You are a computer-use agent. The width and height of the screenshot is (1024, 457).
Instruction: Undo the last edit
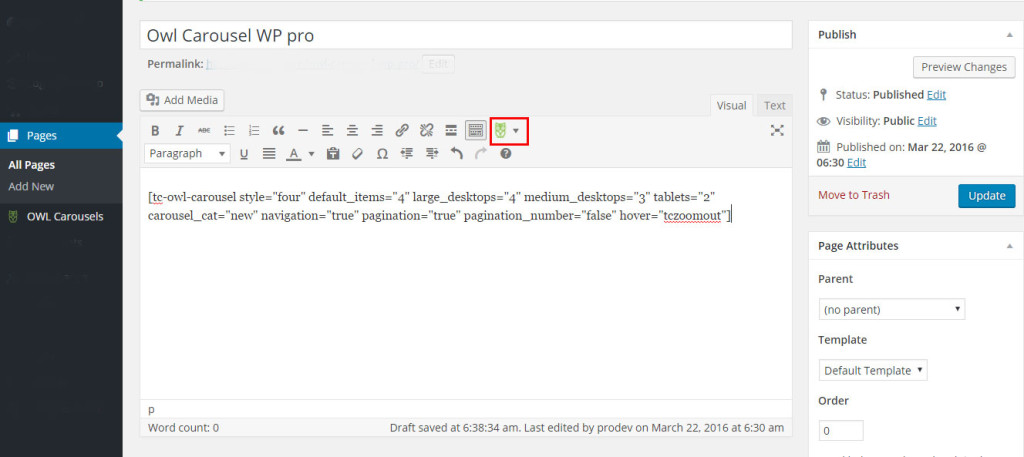pyautogui.click(x=456, y=154)
